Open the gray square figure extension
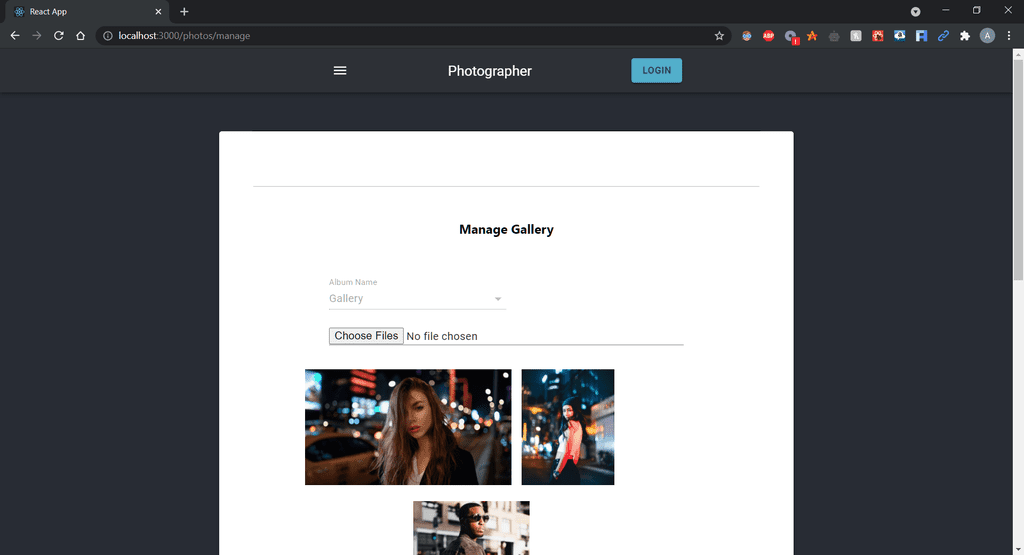The width and height of the screenshot is (1024, 555). [856, 36]
